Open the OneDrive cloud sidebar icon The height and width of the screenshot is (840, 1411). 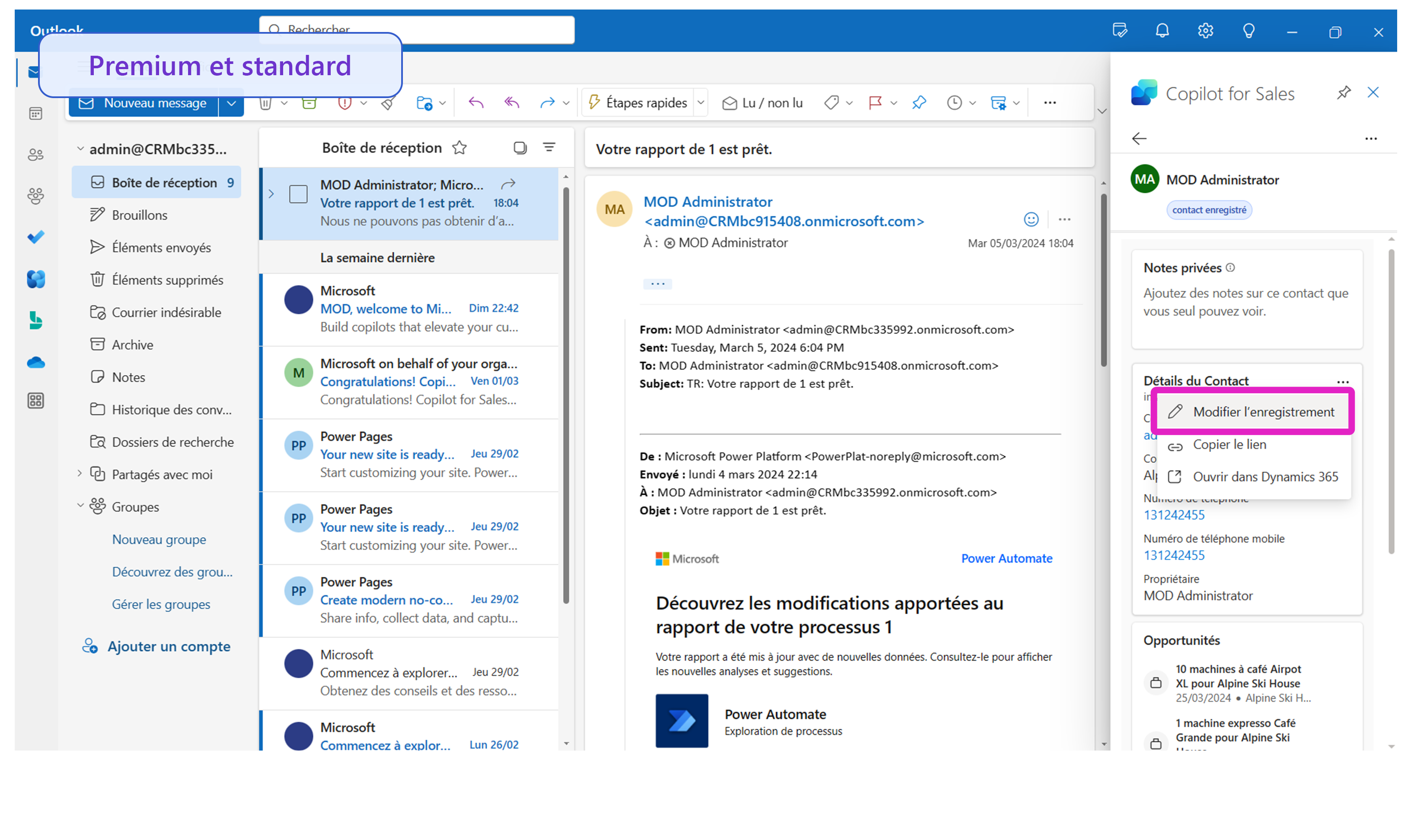coord(36,362)
